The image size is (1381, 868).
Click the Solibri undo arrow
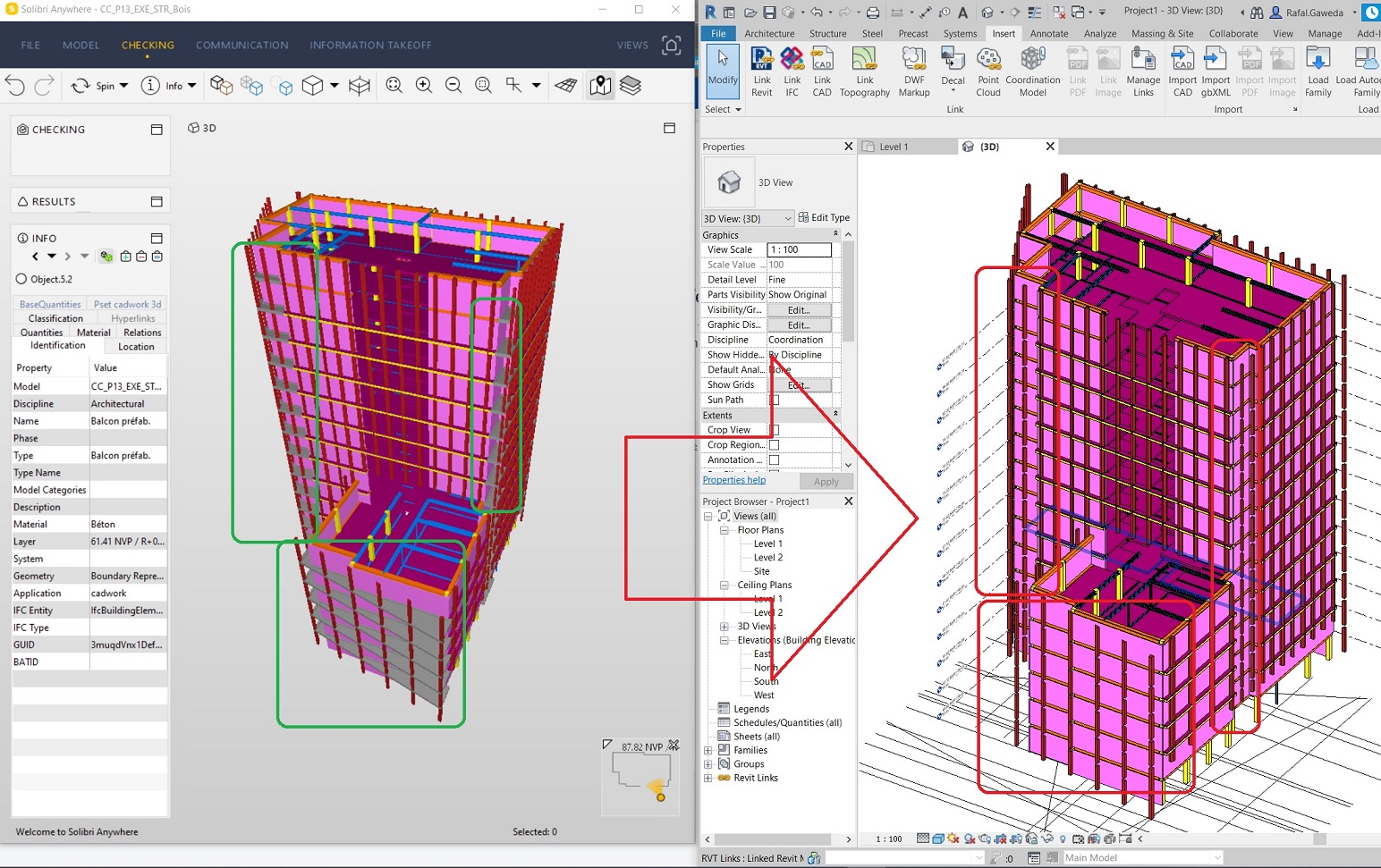(15, 86)
